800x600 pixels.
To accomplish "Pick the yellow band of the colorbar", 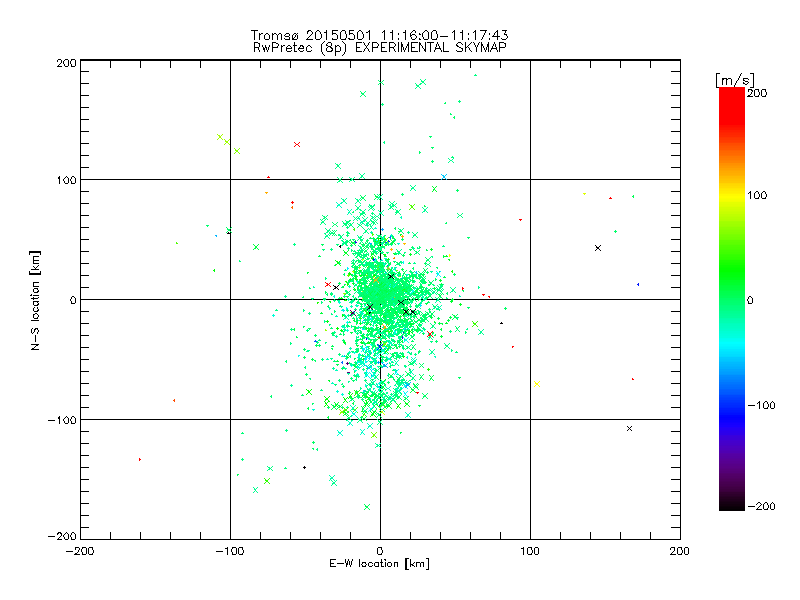I will point(732,195).
